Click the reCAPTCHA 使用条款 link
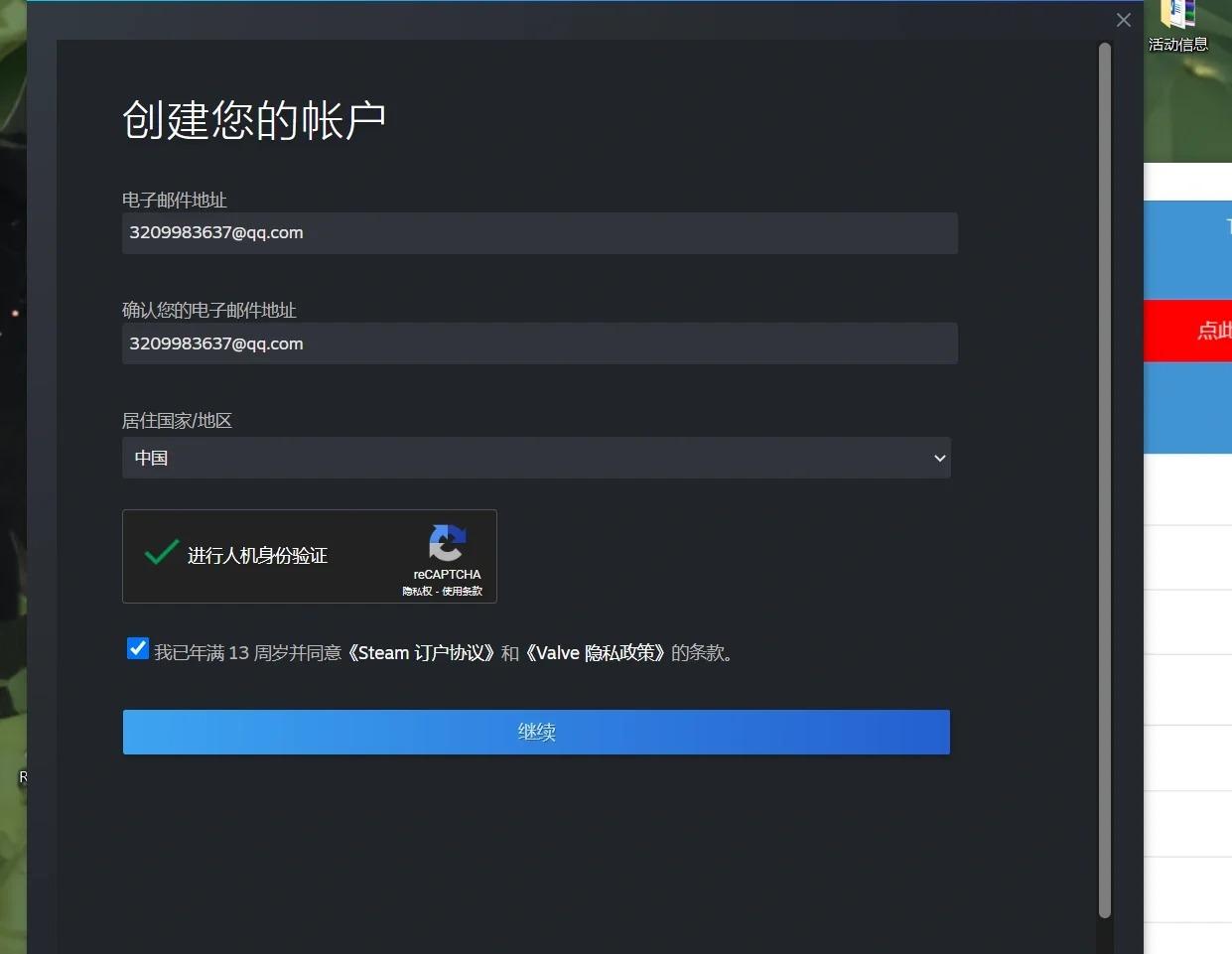The height and width of the screenshot is (954, 1232). coord(462,590)
